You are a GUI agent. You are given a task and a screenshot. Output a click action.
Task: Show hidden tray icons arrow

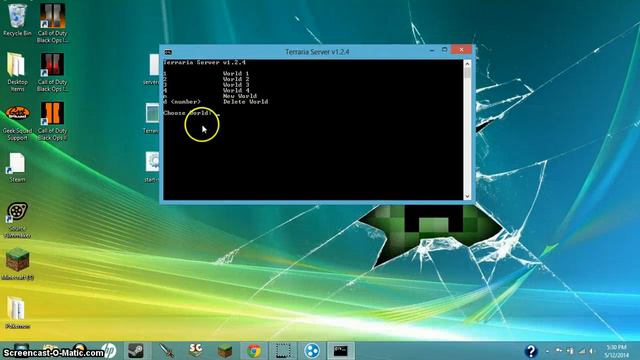tap(548, 351)
